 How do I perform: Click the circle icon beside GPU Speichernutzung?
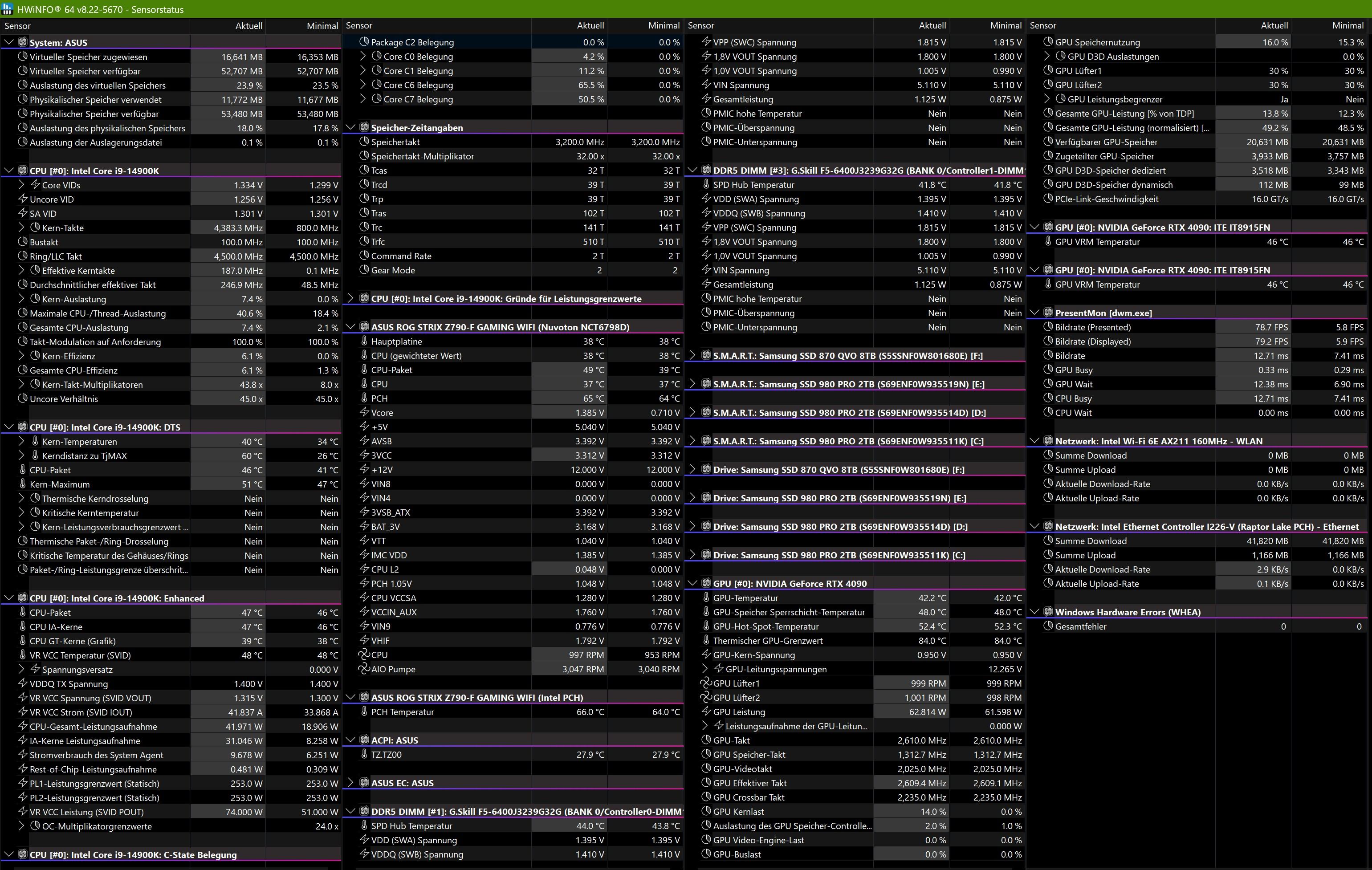click(1048, 41)
